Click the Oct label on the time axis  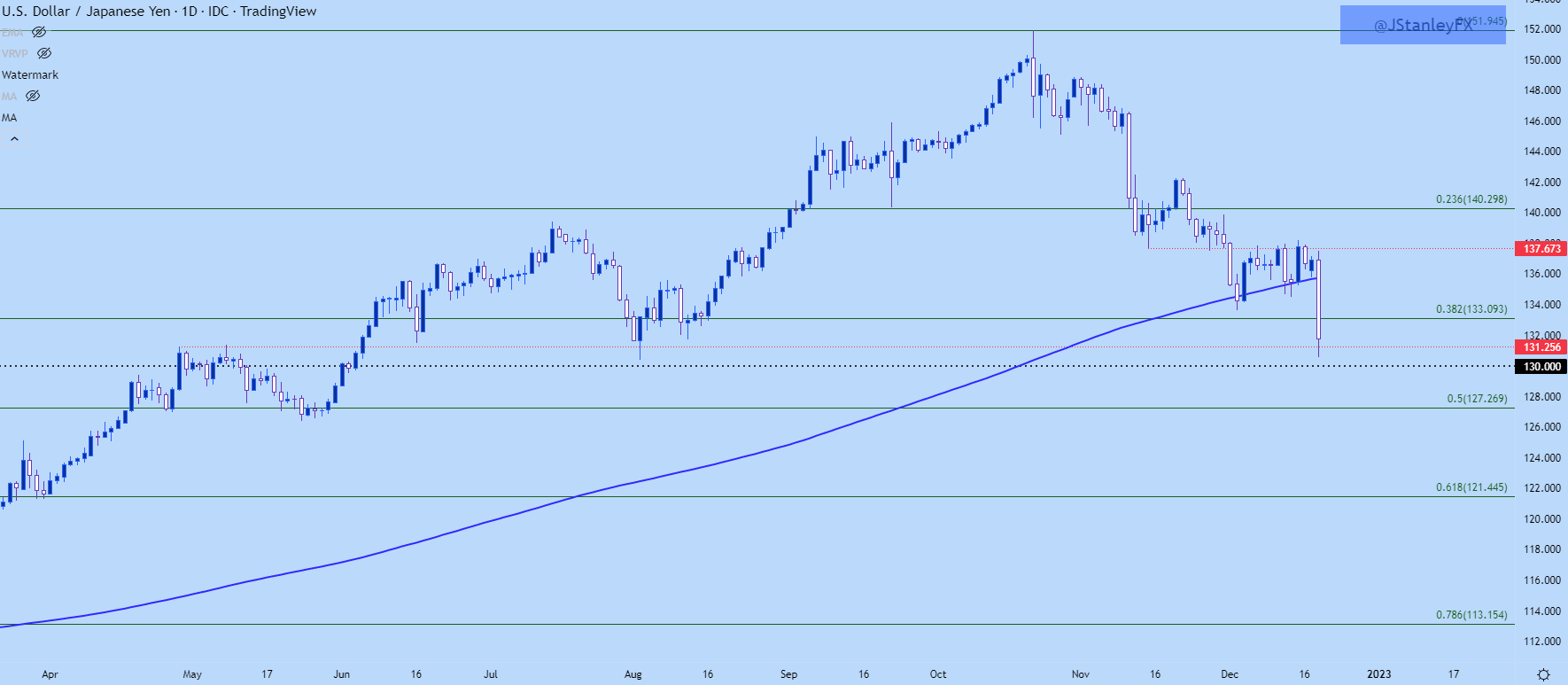pyautogui.click(x=938, y=674)
